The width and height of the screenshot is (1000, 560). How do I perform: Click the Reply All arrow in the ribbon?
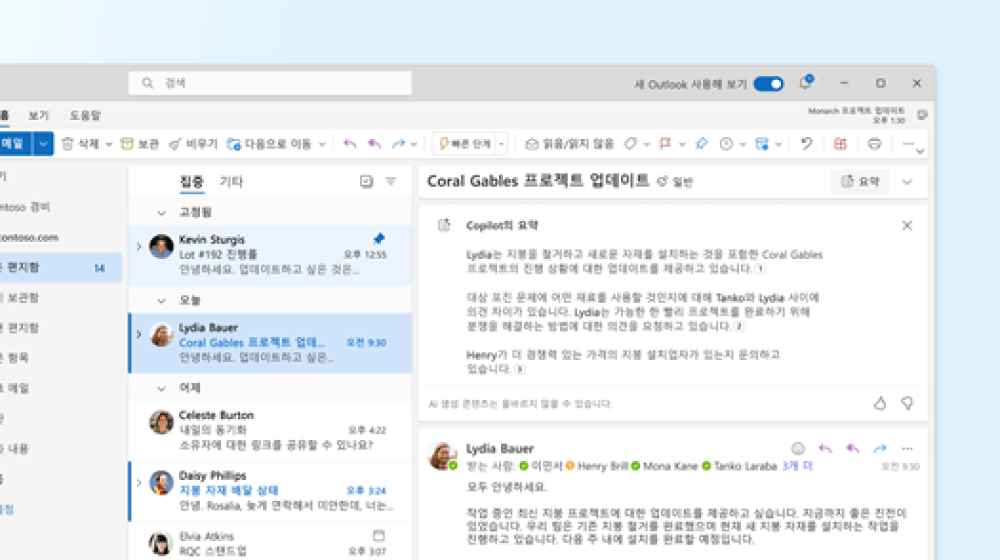pos(374,144)
